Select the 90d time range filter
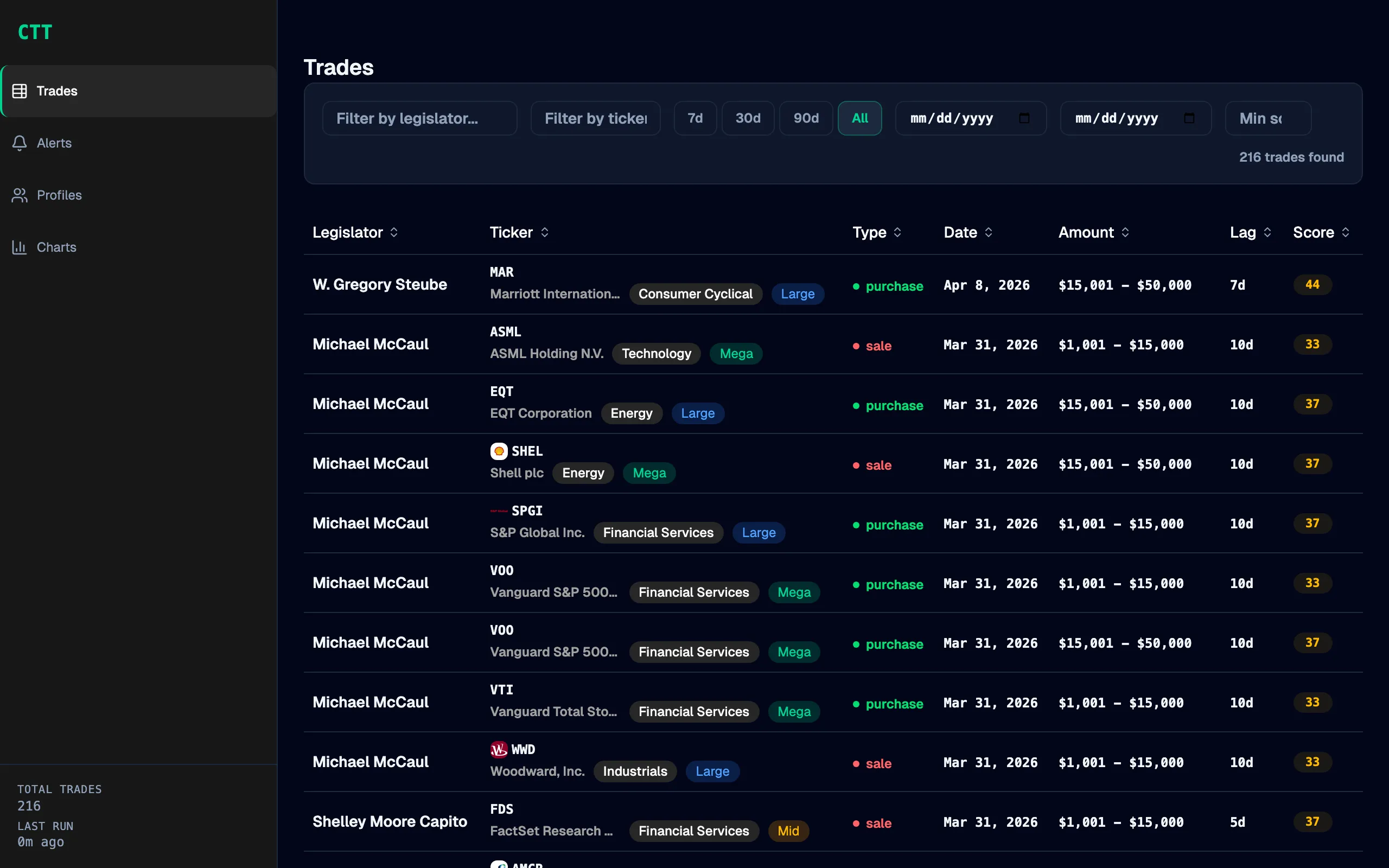Viewport: 1389px width, 868px height. 806,118
